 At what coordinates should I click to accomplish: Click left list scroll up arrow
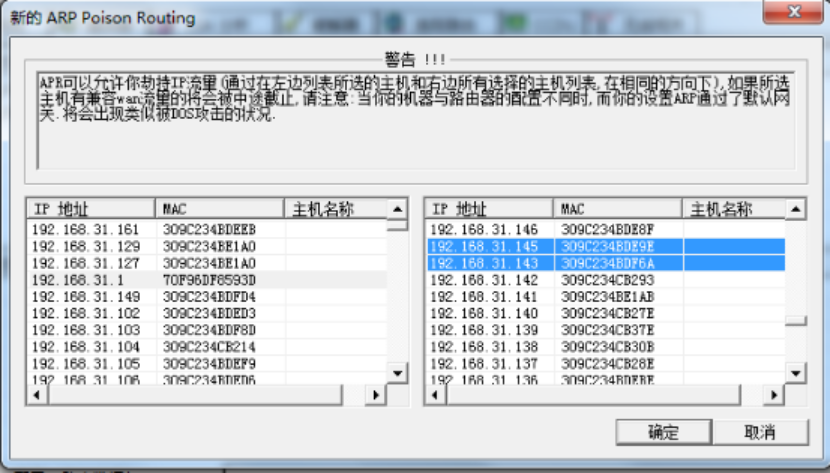coord(397,210)
